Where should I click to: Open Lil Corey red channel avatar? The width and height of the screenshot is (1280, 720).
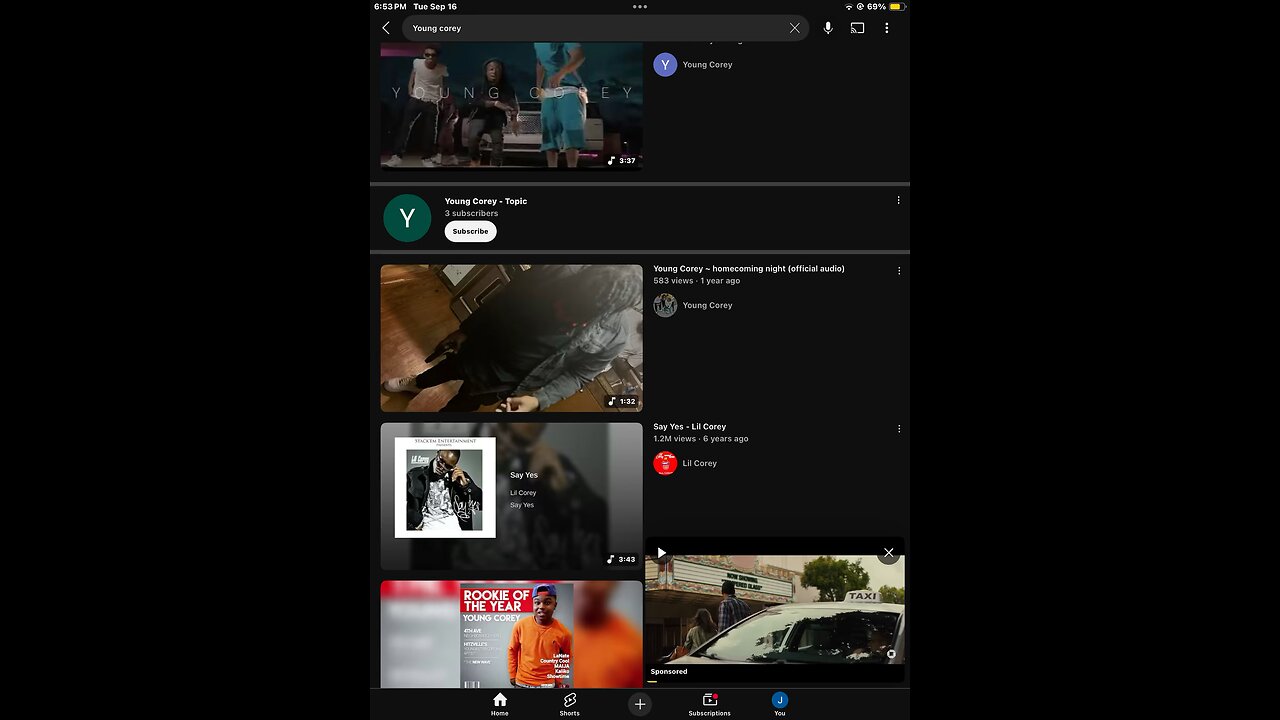click(665, 463)
